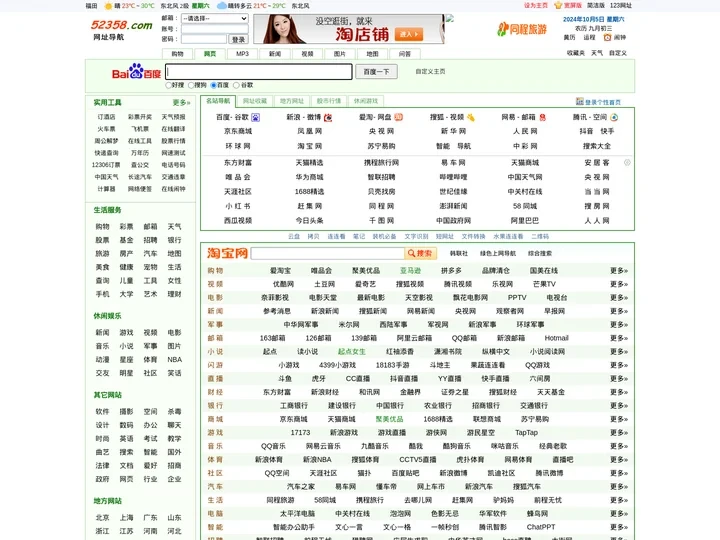Switch to the 地图 search tab
The height and width of the screenshot is (540, 720).
click(372, 54)
